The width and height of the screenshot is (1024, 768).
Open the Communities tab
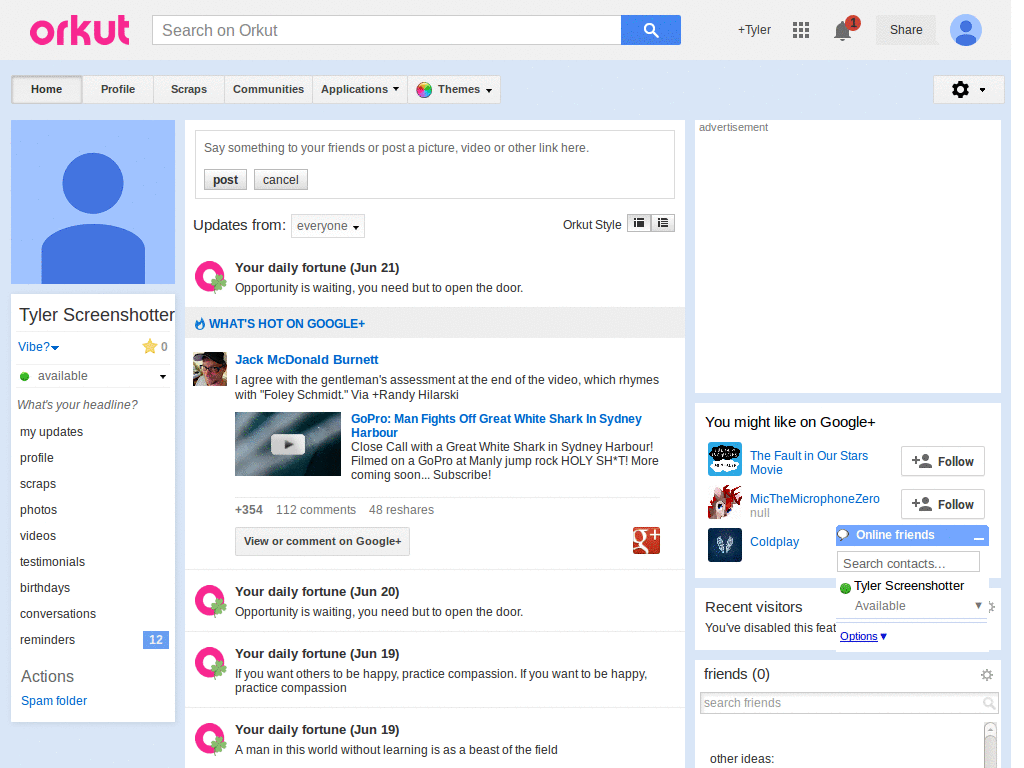[268, 89]
